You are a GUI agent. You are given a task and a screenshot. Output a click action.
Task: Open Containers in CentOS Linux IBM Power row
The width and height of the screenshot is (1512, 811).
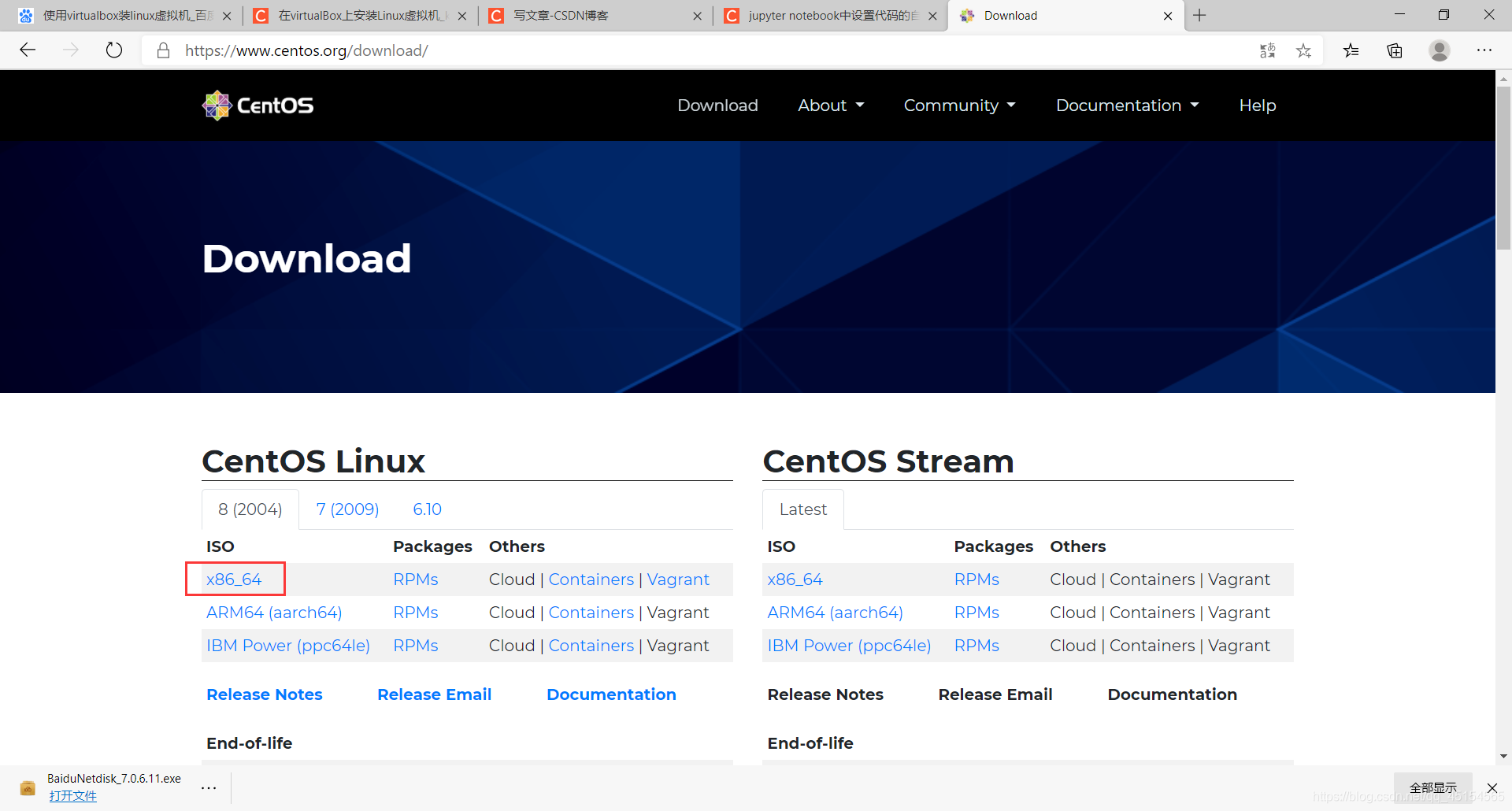(x=591, y=646)
